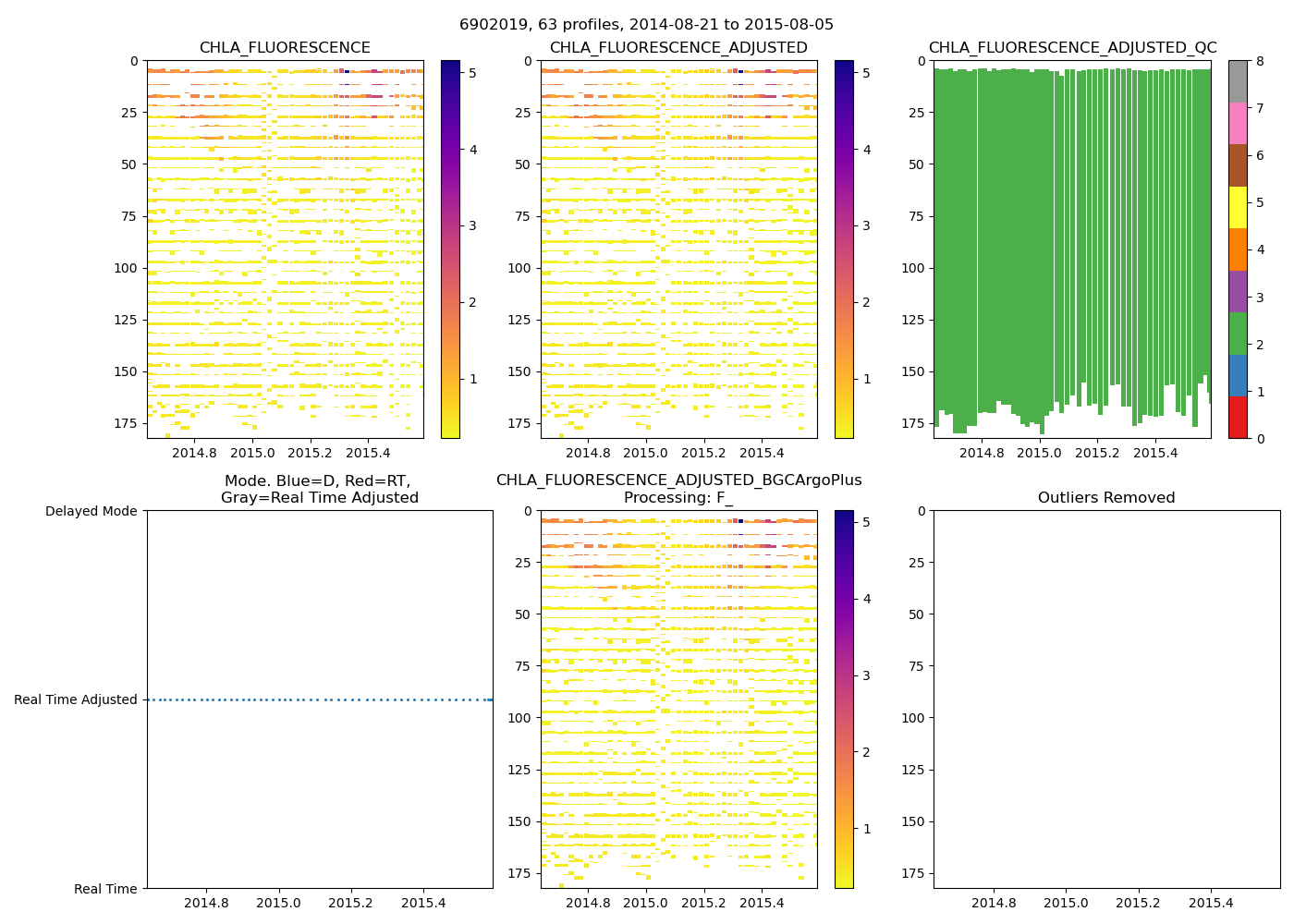Click the "Processing: F_" subtitle text

[x=678, y=498]
